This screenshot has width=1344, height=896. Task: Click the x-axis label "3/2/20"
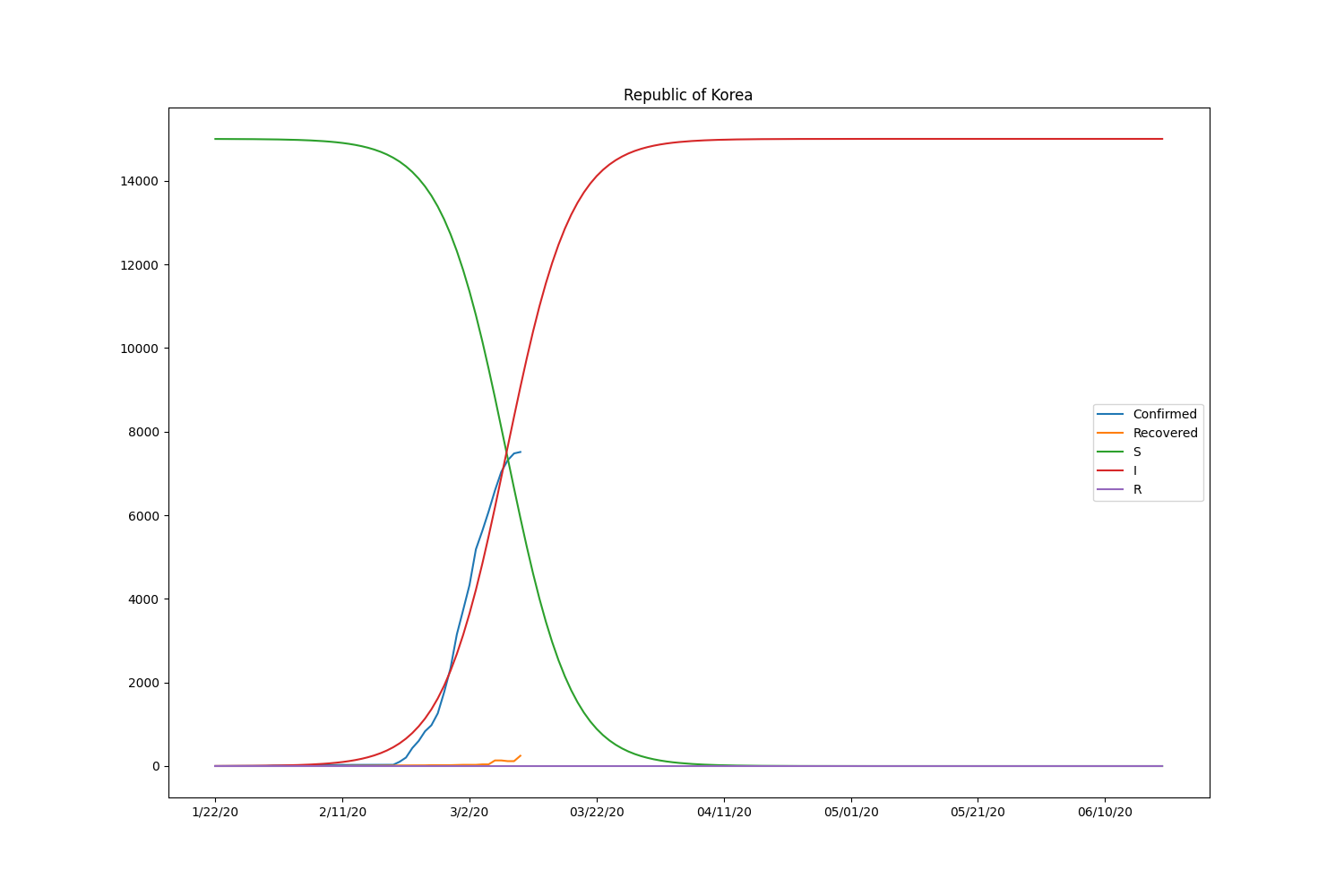pyautogui.click(x=470, y=812)
